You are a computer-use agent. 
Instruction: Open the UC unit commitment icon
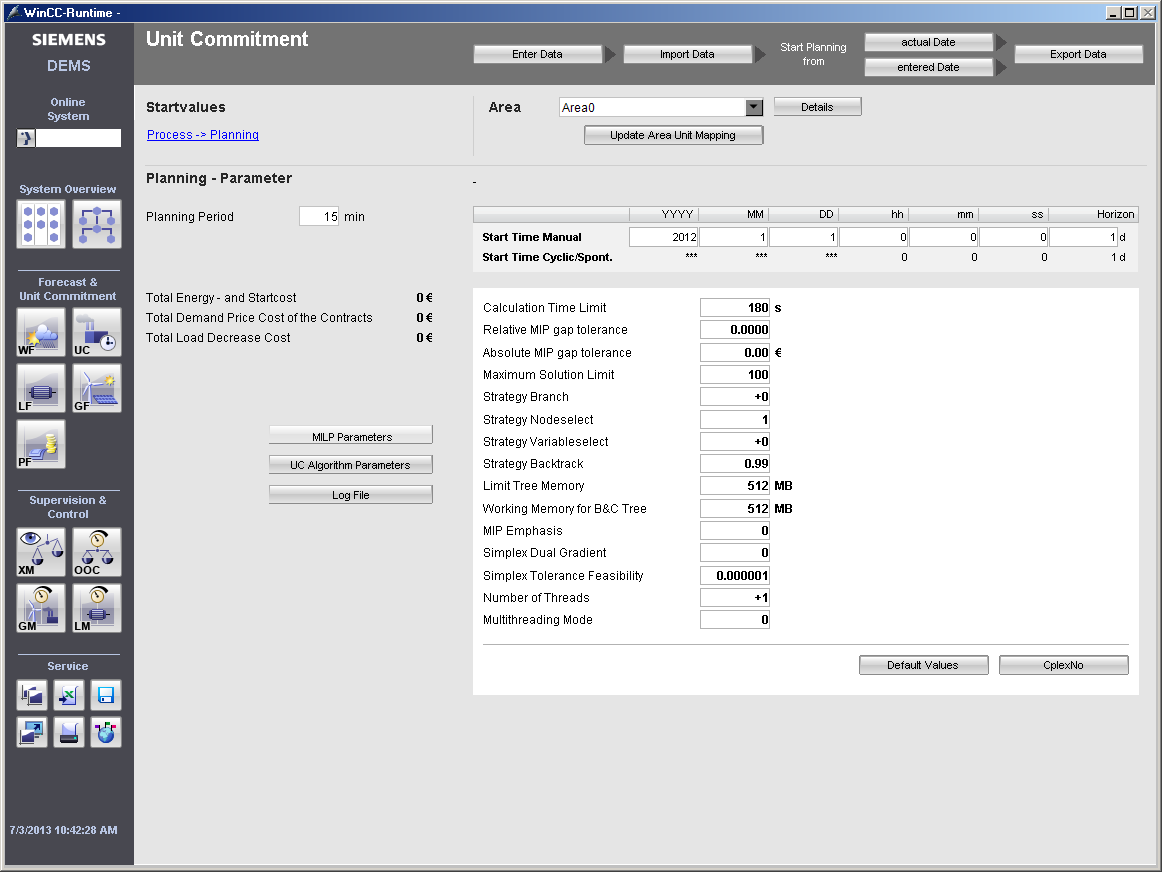coord(97,333)
